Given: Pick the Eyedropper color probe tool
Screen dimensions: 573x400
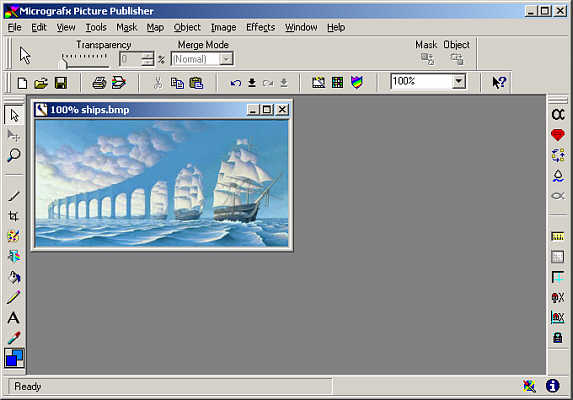Looking at the screenshot, I should tap(14, 338).
